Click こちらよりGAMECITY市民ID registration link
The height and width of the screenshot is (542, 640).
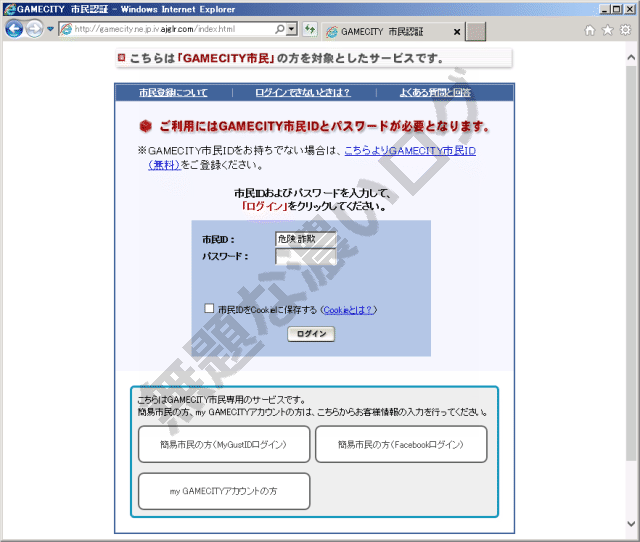coord(410,151)
